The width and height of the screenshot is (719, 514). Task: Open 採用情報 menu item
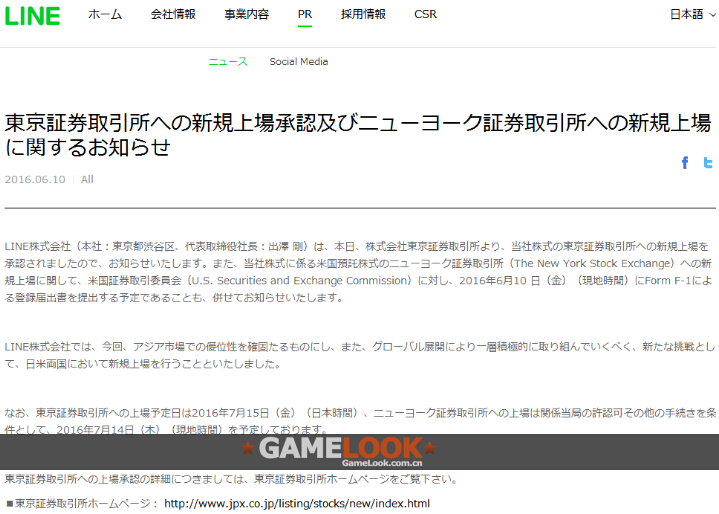pos(363,14)
